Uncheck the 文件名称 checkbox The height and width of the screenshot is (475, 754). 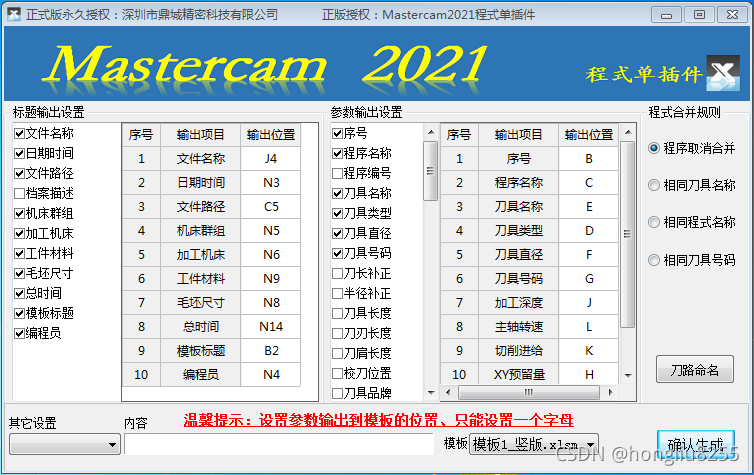pos(19,133)
